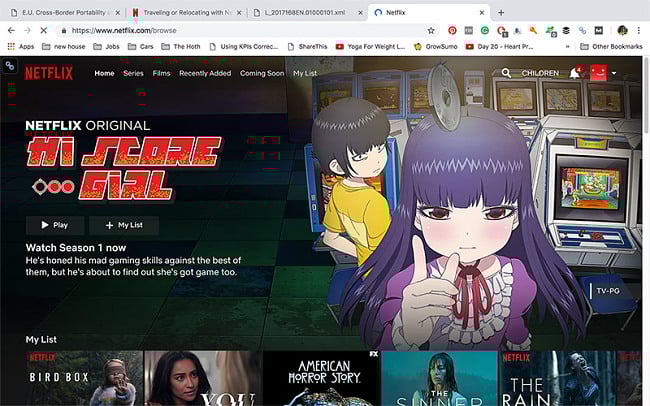Open The Hoth bookmark folder
The height and width of the screenshot is (406, 650).
[181, 46]
